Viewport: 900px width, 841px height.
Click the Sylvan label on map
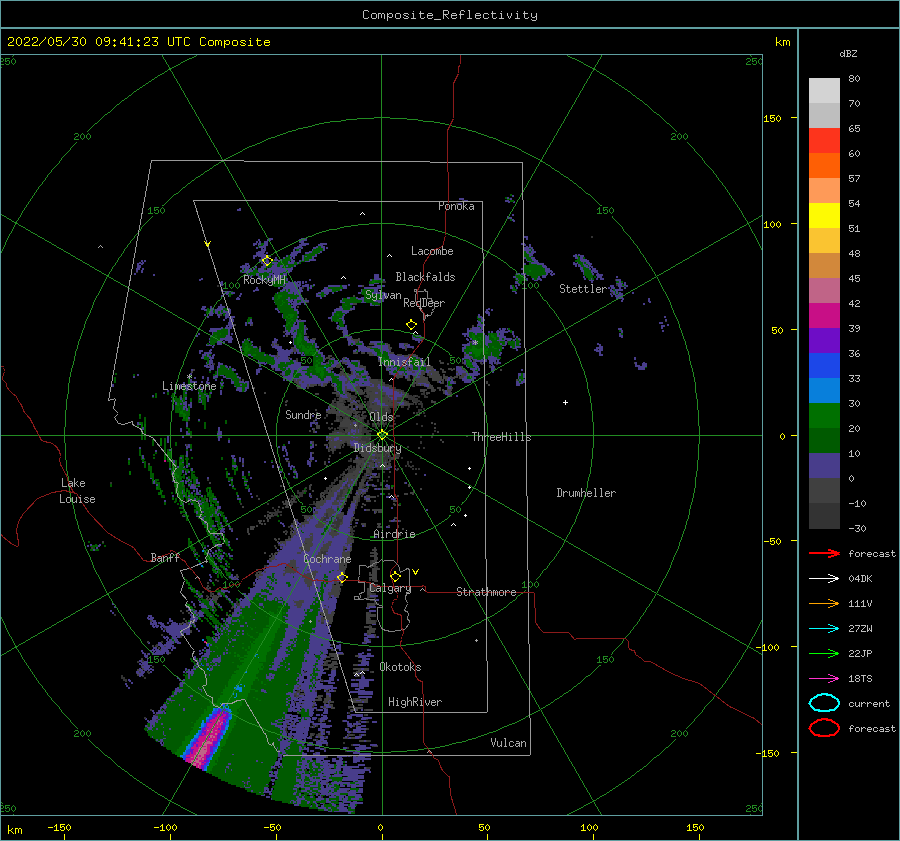(383, 296)
